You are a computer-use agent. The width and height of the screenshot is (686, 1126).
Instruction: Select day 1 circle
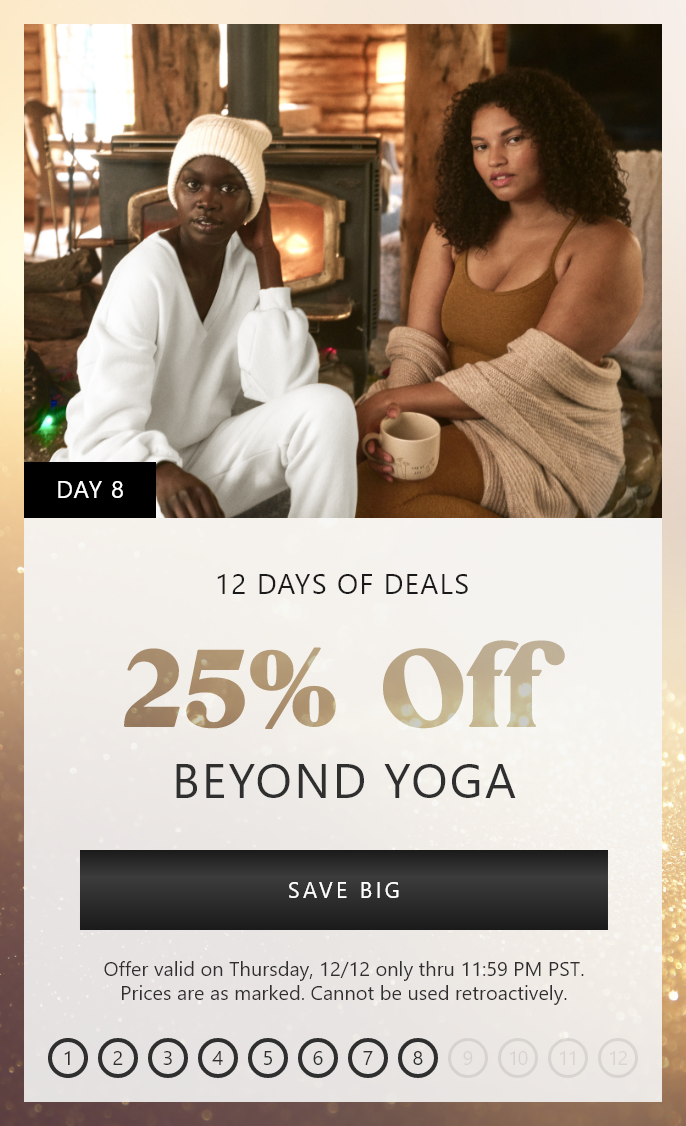(x=68, y=1058)
